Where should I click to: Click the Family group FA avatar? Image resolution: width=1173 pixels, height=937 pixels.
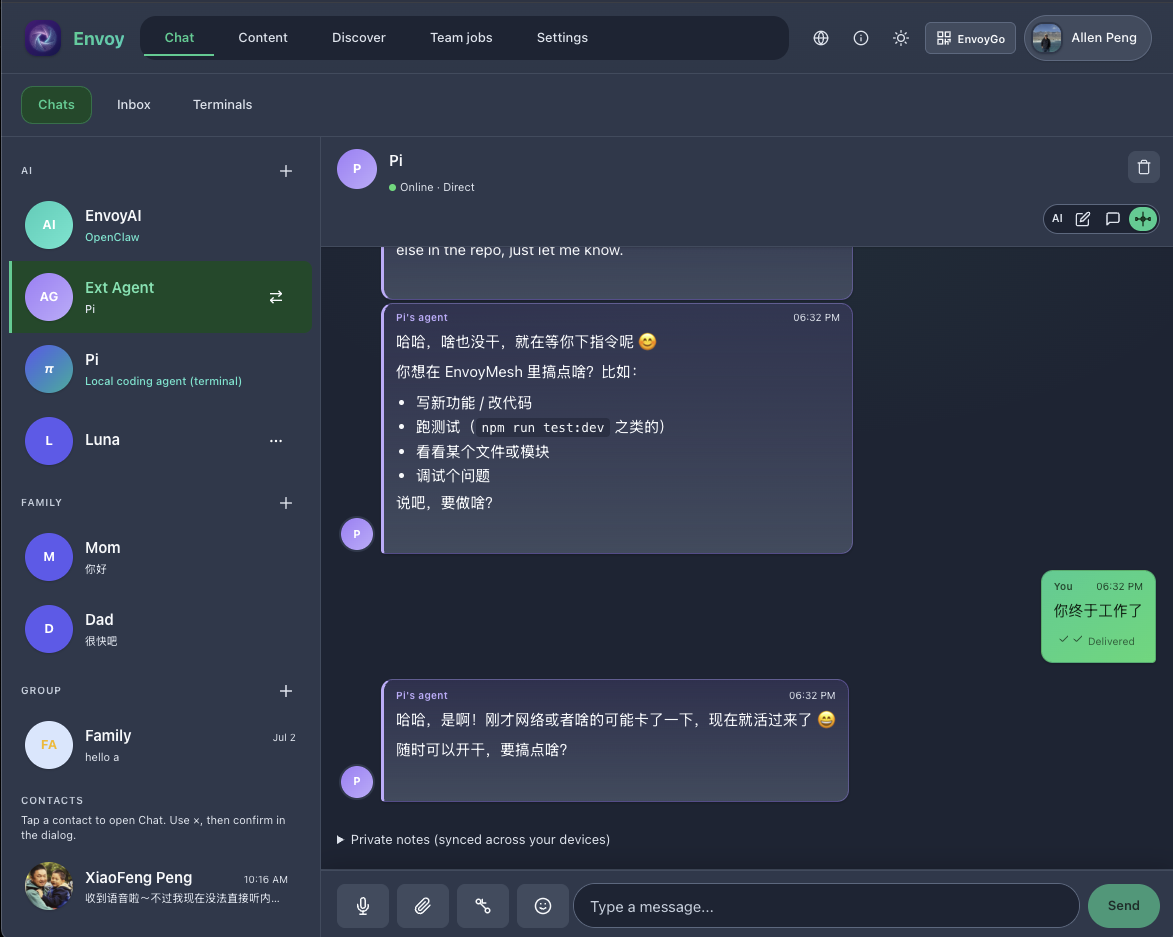49,745
